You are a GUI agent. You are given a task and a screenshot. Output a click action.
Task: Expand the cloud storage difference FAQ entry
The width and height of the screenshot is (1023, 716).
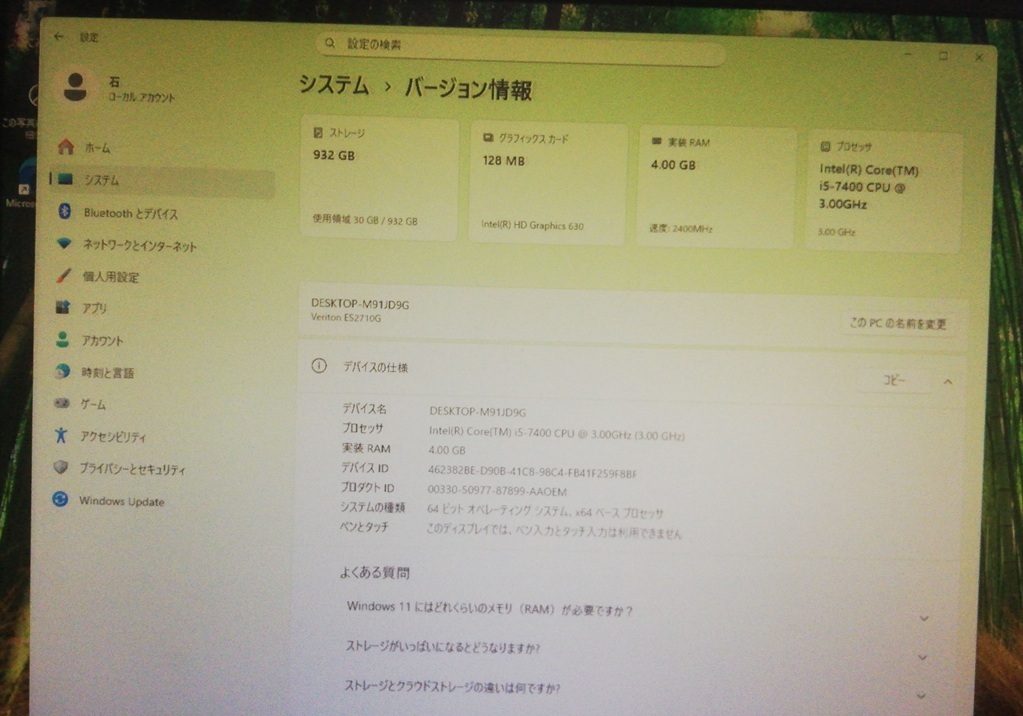point(921,694)
